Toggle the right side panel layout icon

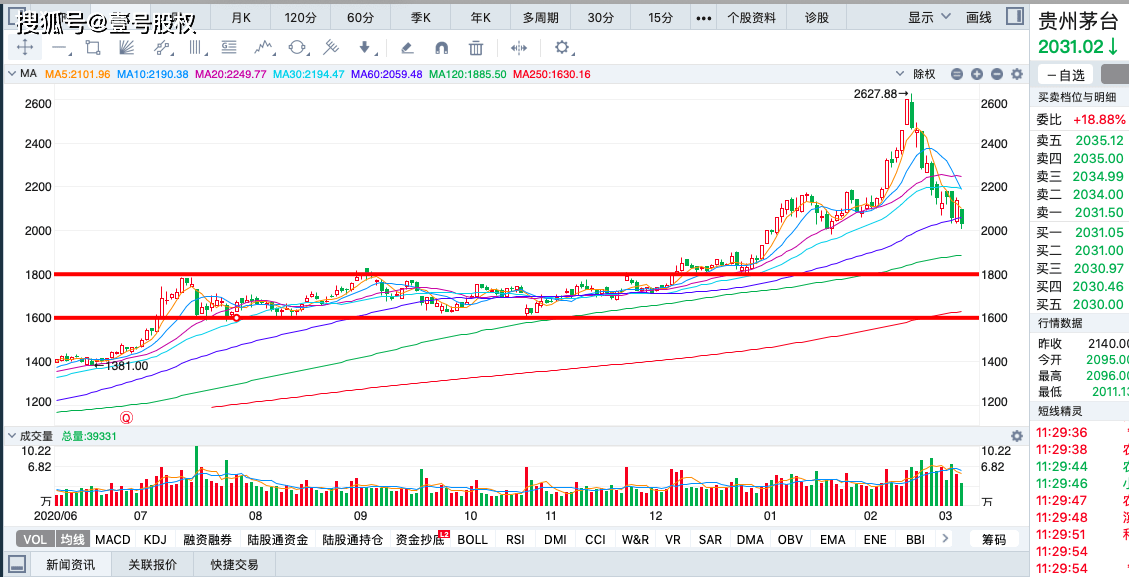point(1015,17)
